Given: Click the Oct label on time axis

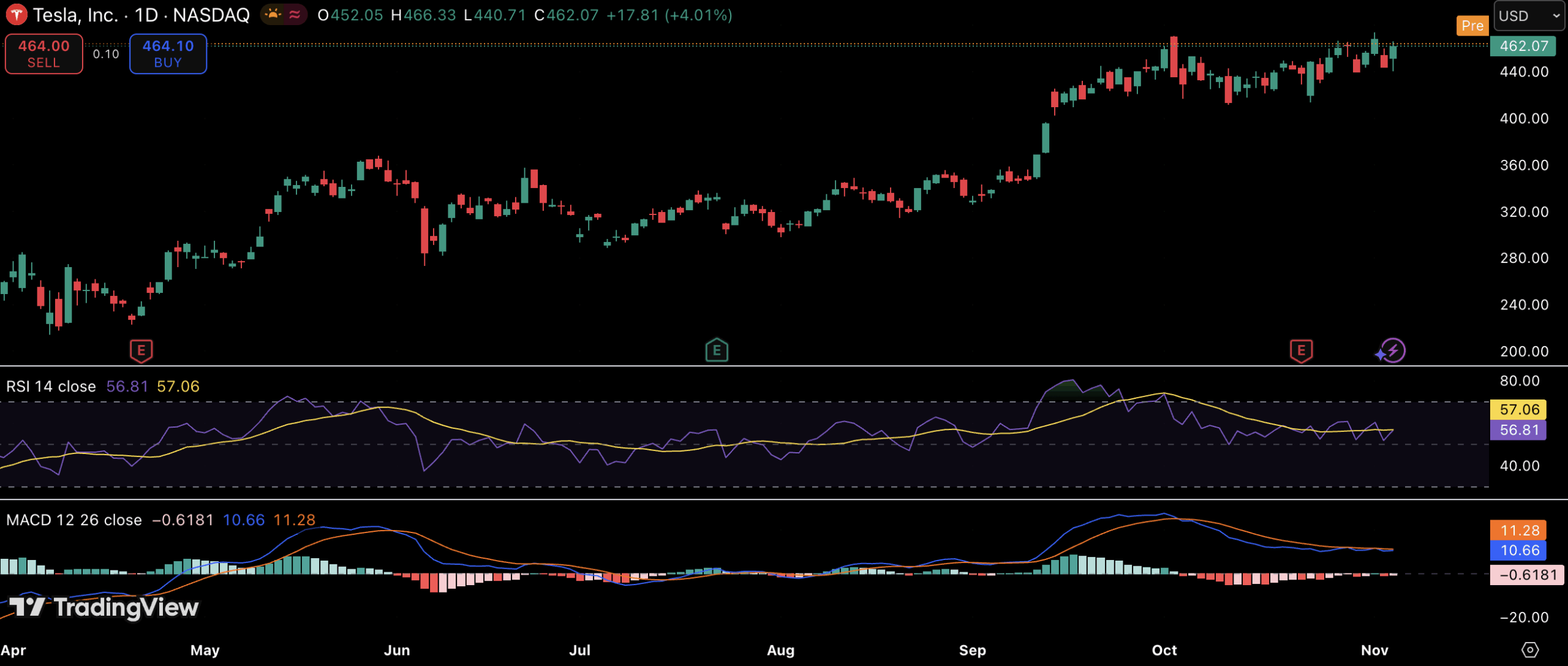Looking at the screenshot, I should click(1164, 650).
